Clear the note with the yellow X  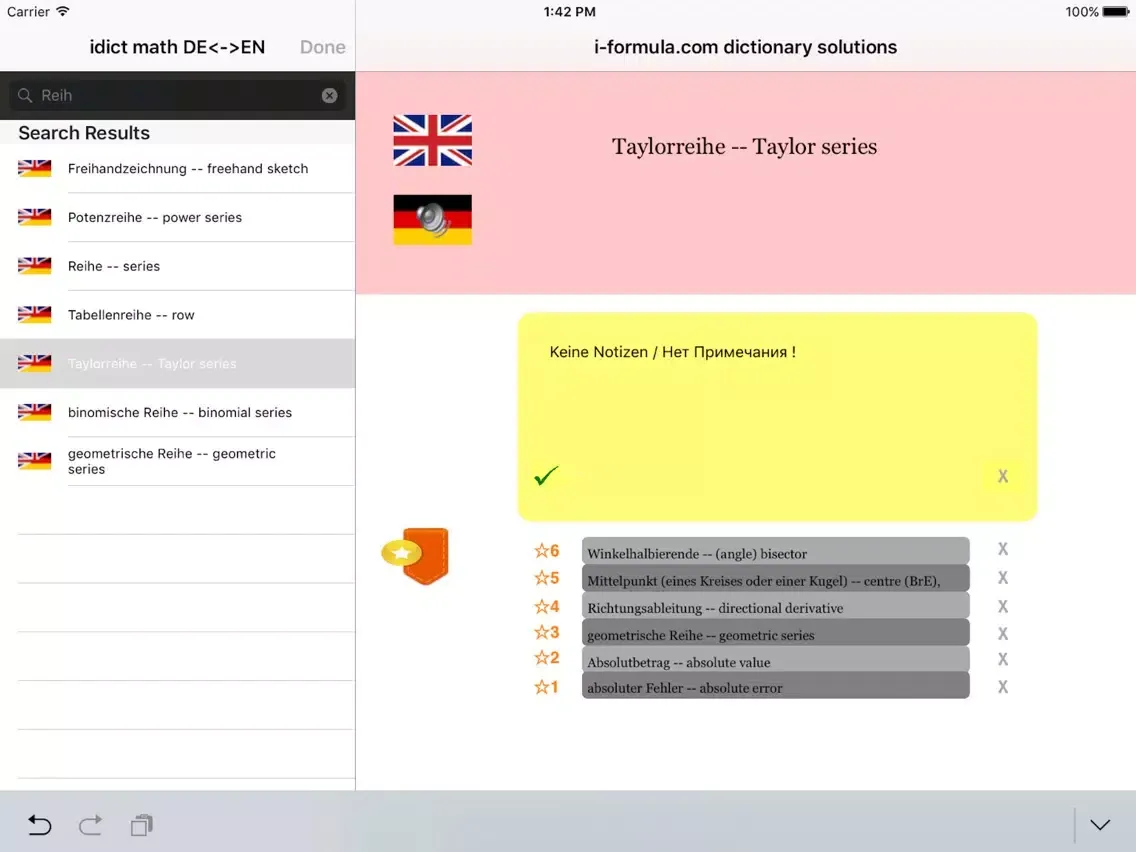pos(1003,476)
